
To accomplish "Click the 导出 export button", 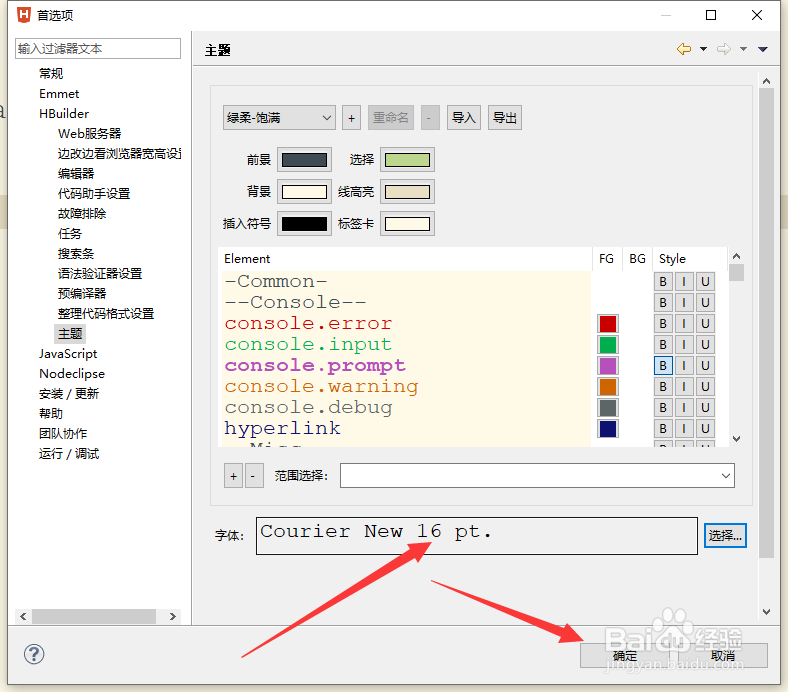I will point(505,118).
